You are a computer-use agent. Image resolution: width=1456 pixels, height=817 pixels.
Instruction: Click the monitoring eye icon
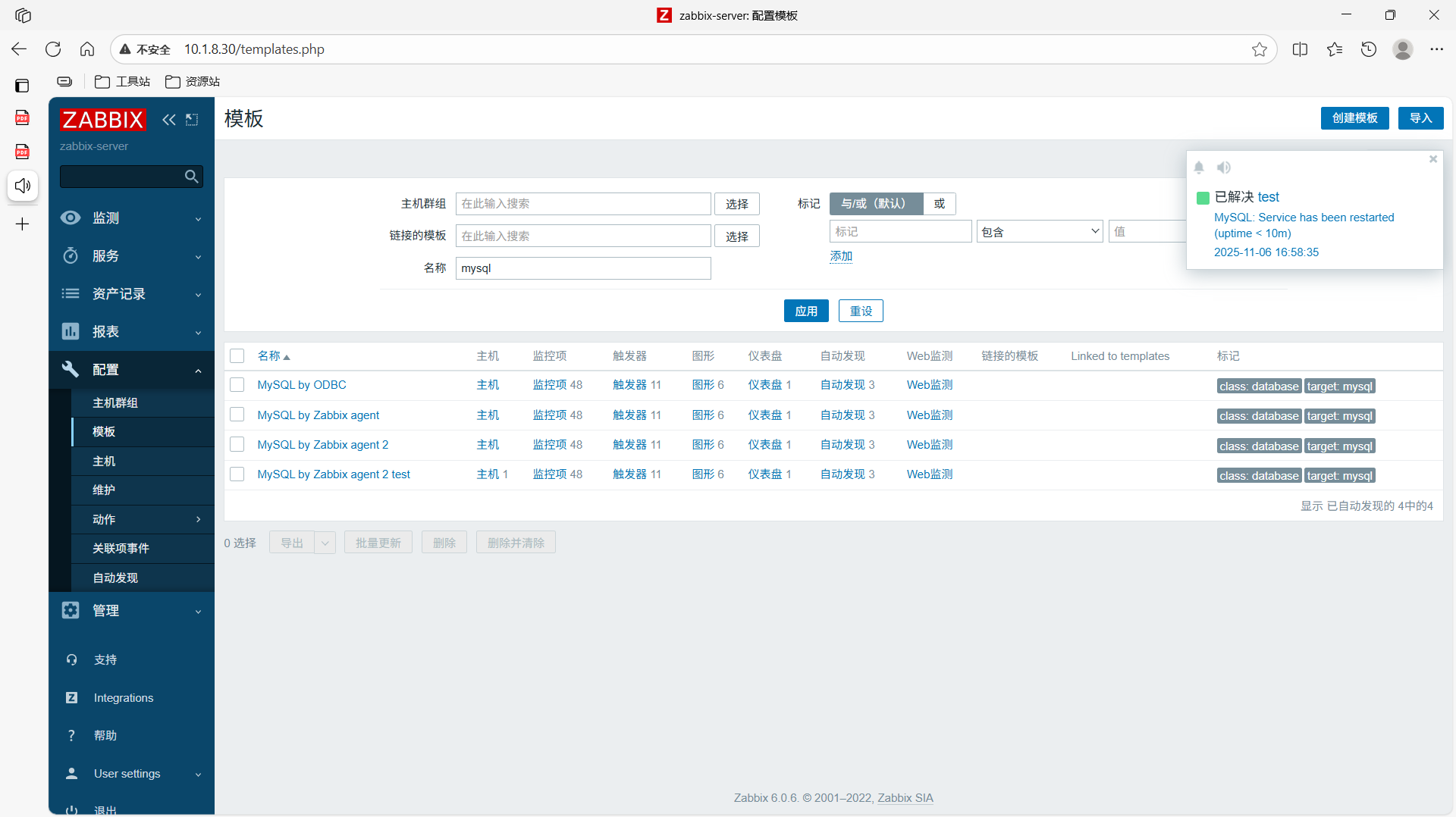click(x=71, y=218)
